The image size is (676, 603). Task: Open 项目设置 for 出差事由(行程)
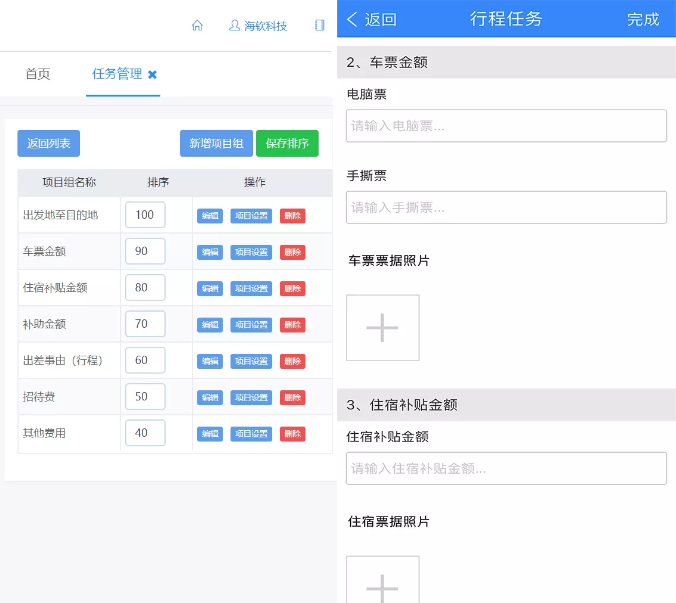click(251, 361)
